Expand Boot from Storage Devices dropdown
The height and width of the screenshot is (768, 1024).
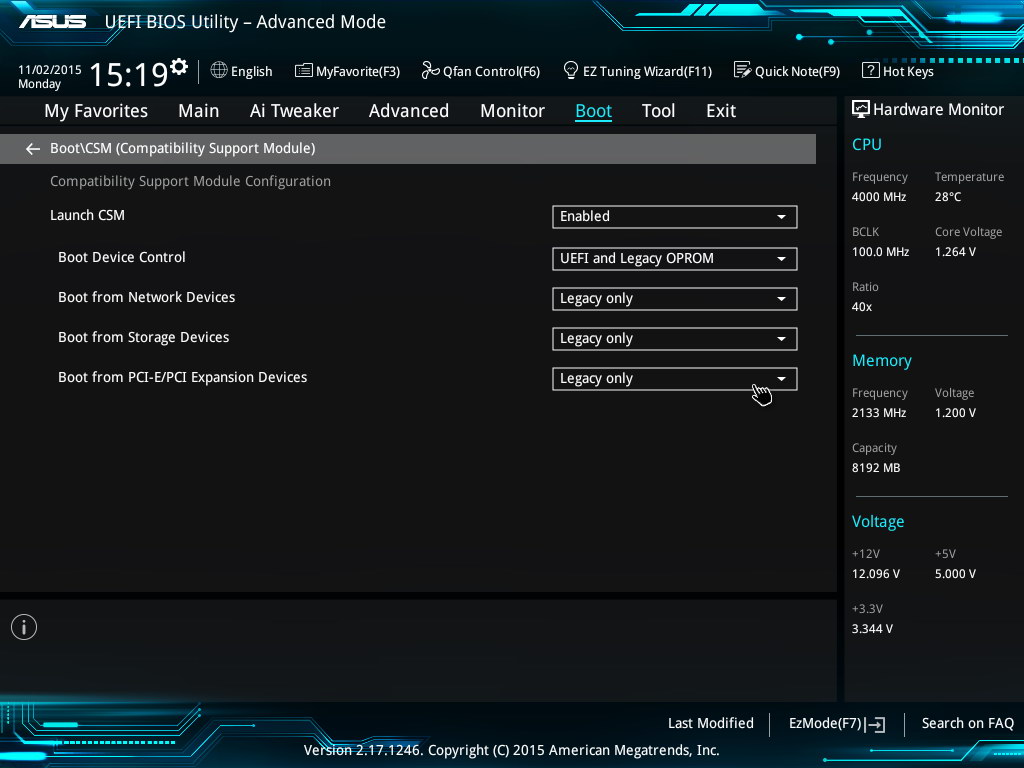(674, 338)
